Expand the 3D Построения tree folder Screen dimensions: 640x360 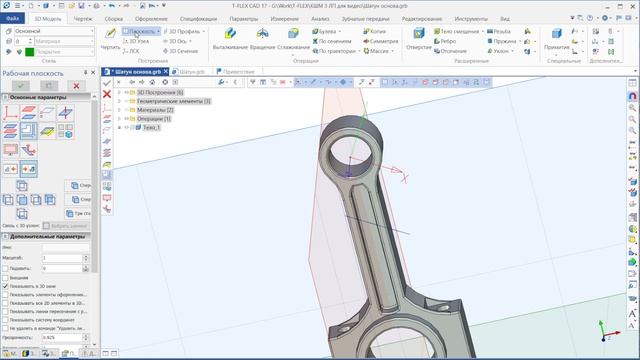click(119, 93)
